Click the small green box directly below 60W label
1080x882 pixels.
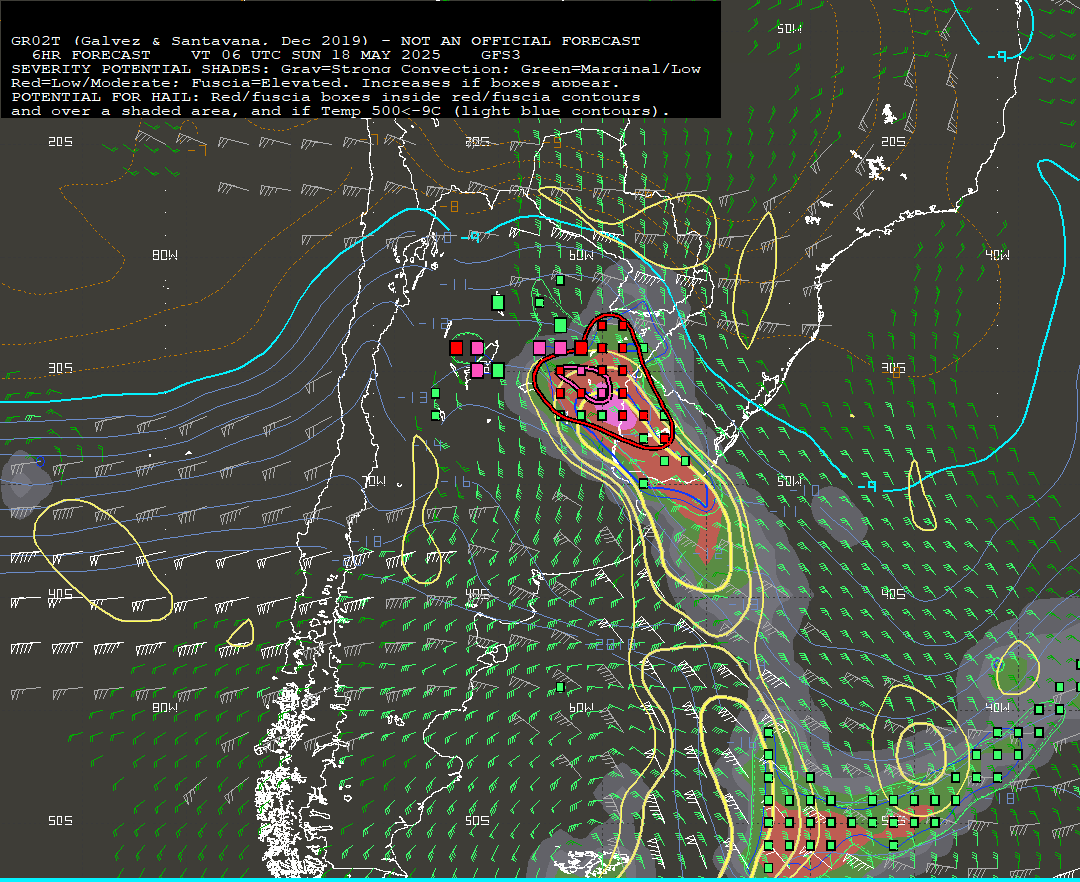[x=561, y=280]
